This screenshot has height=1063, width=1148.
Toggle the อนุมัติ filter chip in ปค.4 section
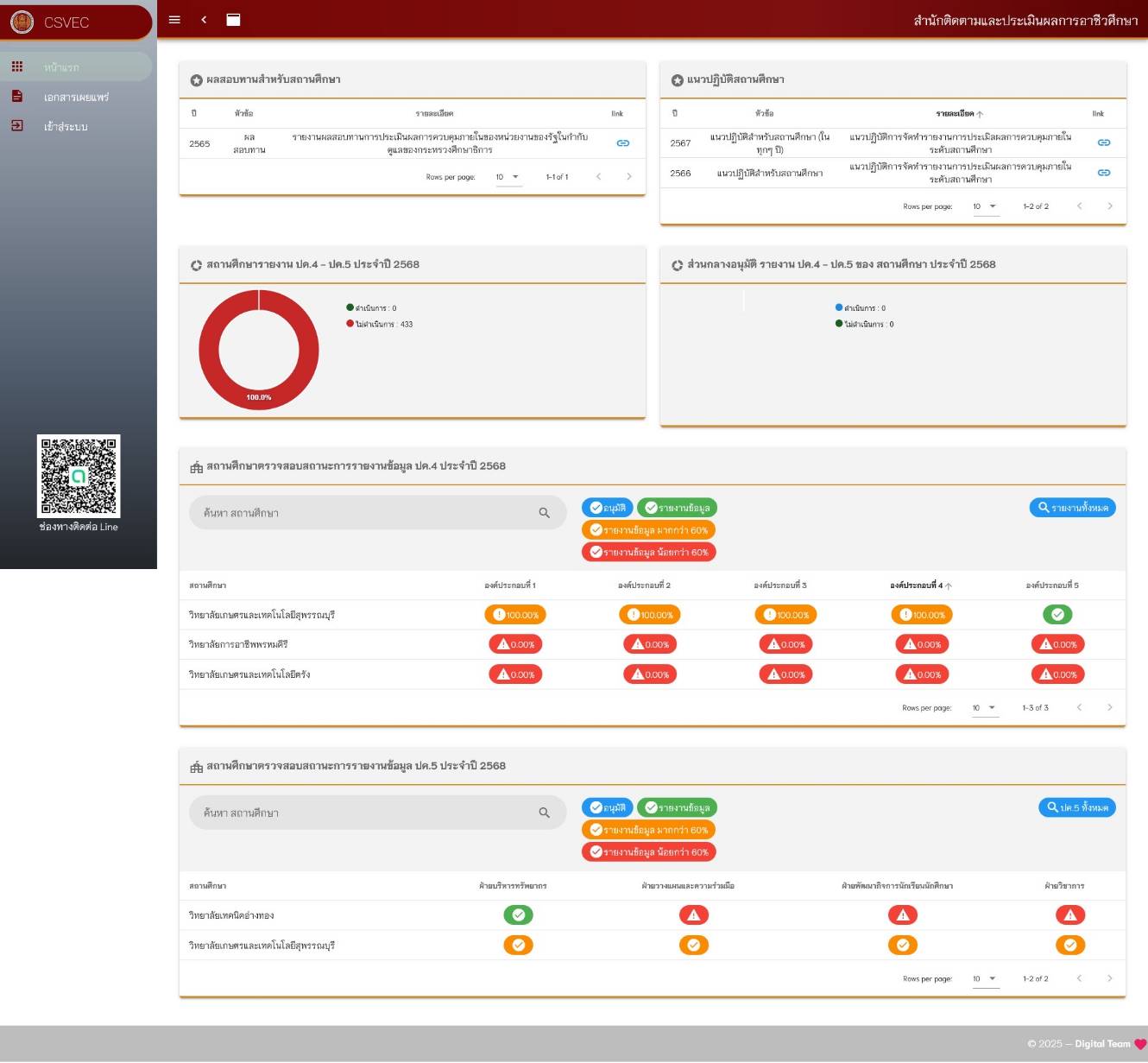click(x=608, y=508)
